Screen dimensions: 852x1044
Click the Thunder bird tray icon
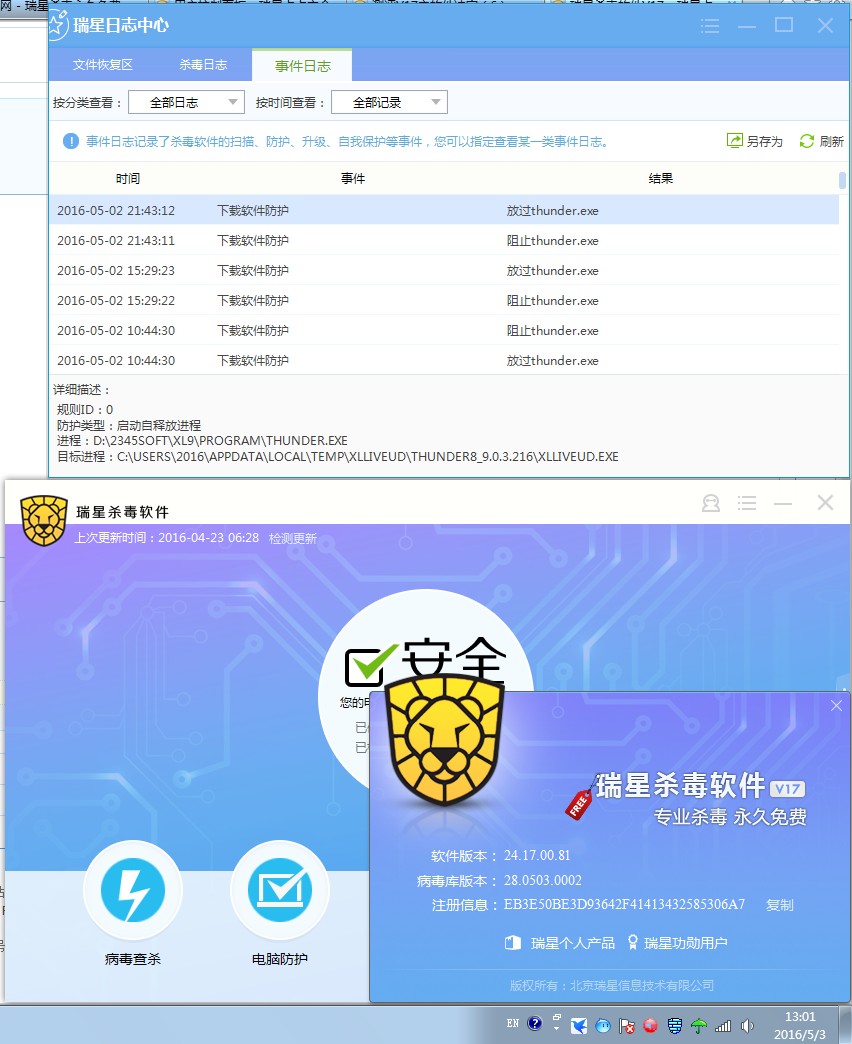pyautogui.click(x=579, y=1026)
